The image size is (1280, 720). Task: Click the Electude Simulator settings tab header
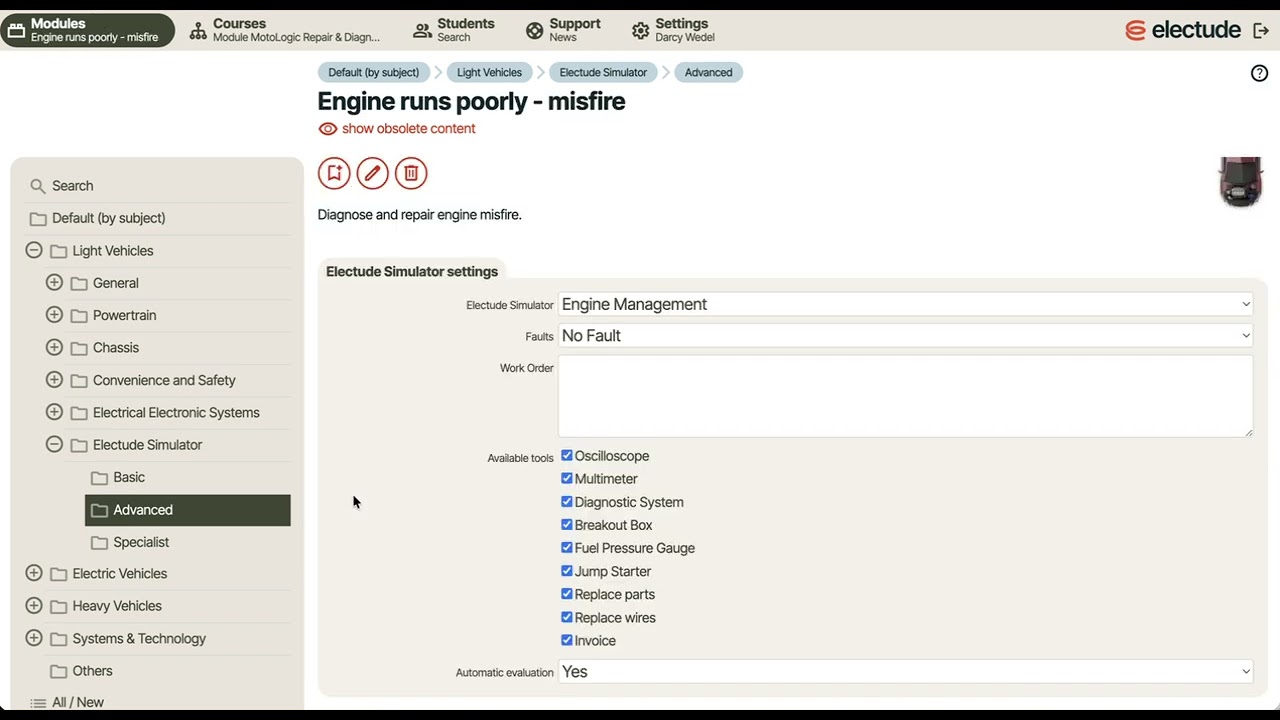[412, 271]
